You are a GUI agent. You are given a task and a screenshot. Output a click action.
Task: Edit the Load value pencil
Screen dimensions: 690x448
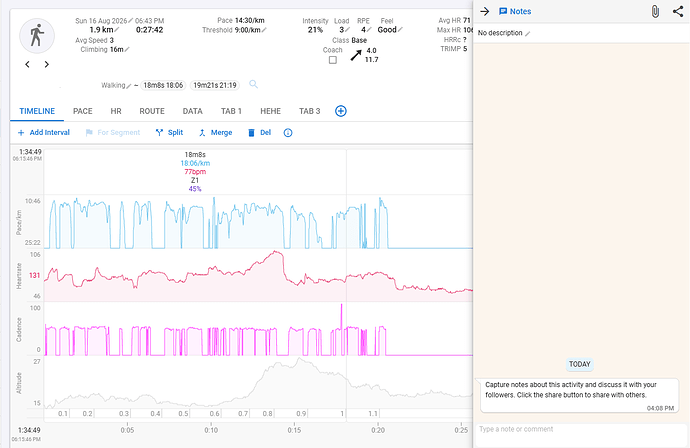(x=347, y=30)
